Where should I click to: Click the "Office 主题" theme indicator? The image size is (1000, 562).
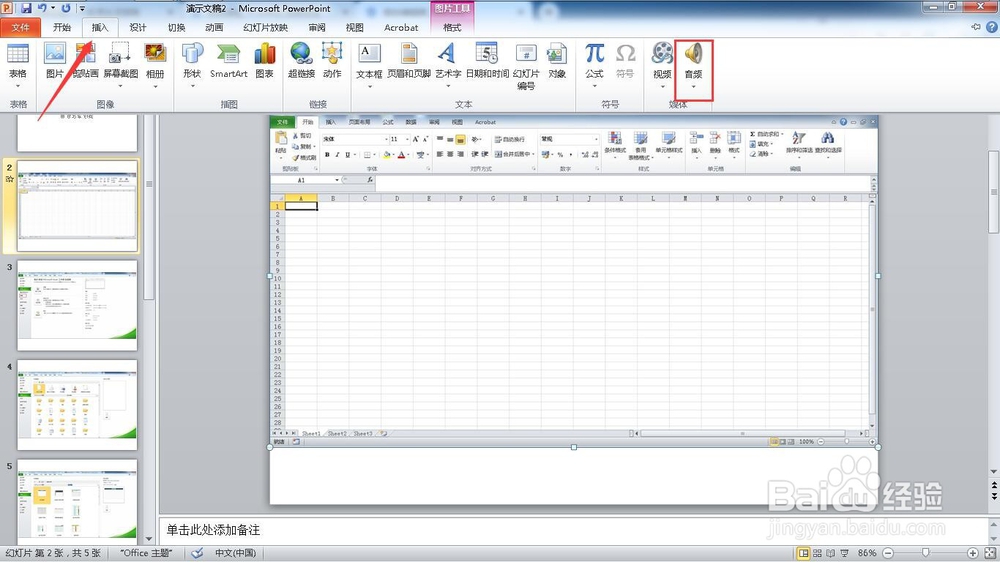tap(146, 553)
